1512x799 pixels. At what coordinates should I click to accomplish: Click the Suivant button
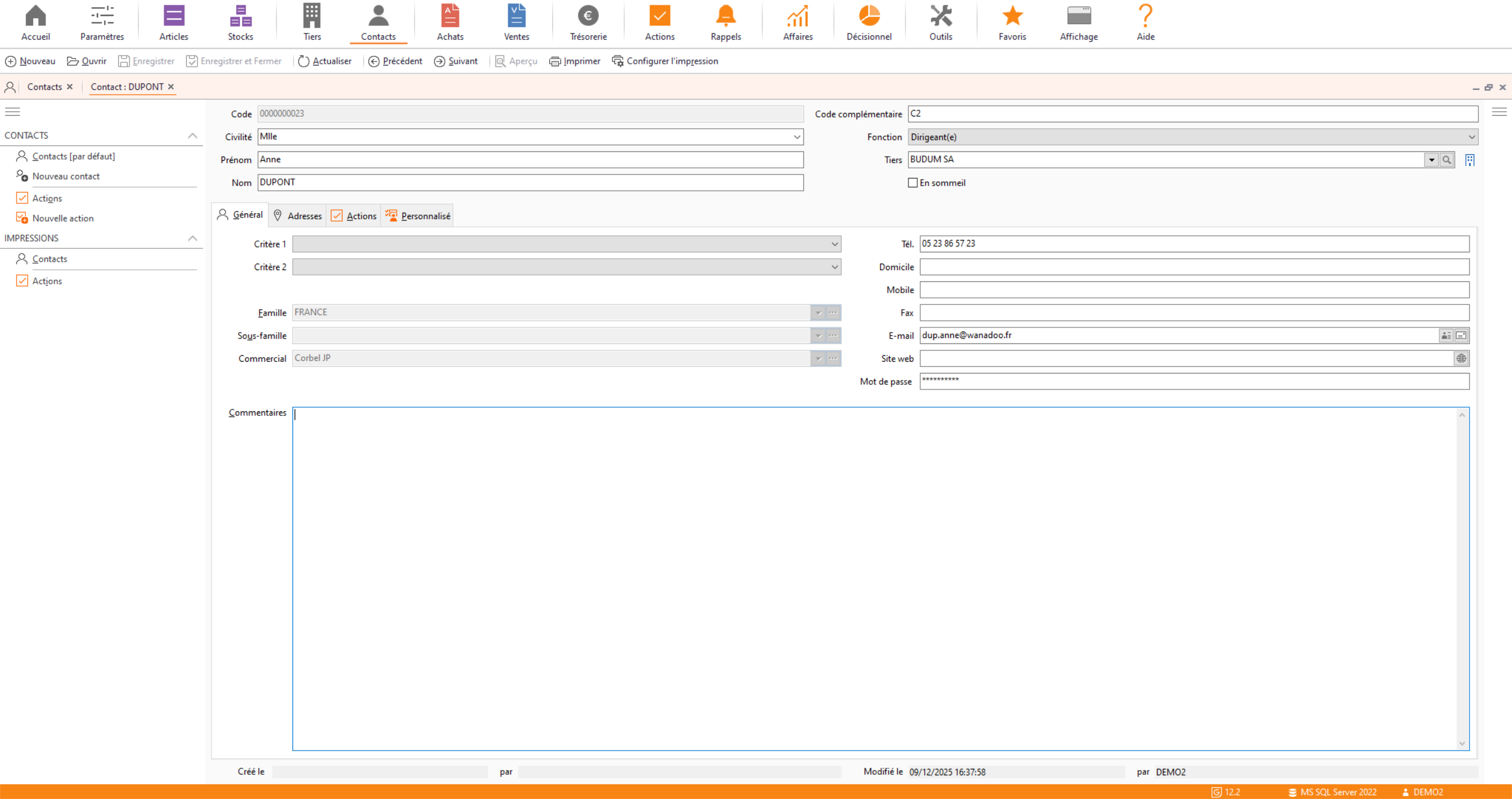[456, 61]
